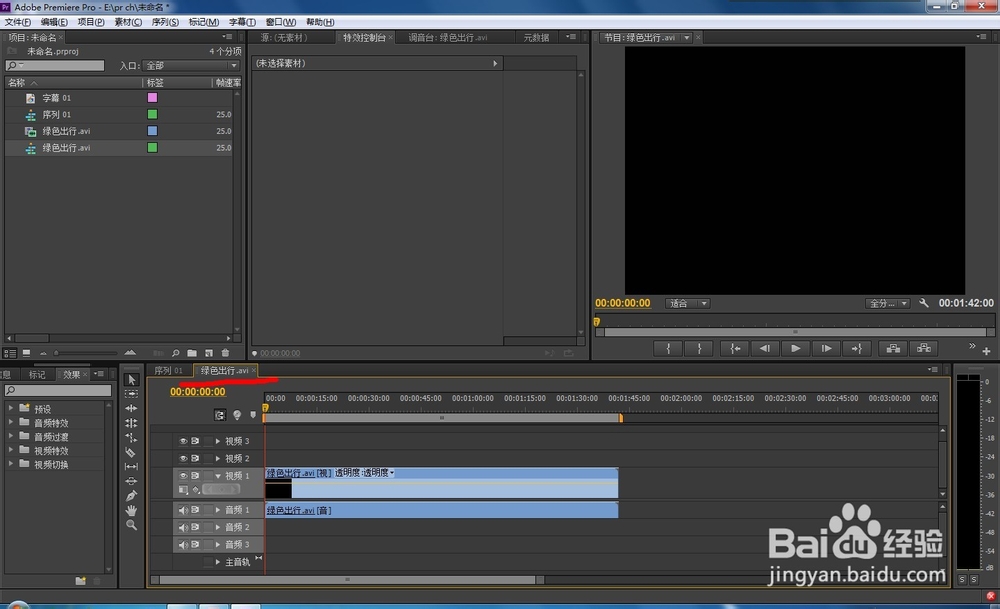The width and height of the screenshot is (1000, 609).
Task: Select the Rolling Edit tool
Action: click(x=131, y=423)
